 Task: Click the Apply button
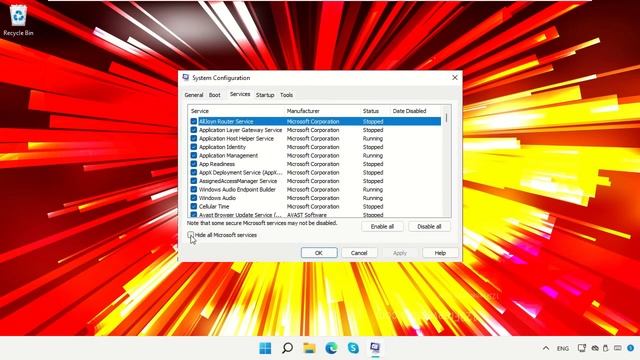pyautogui.click(x=400, y=253)
